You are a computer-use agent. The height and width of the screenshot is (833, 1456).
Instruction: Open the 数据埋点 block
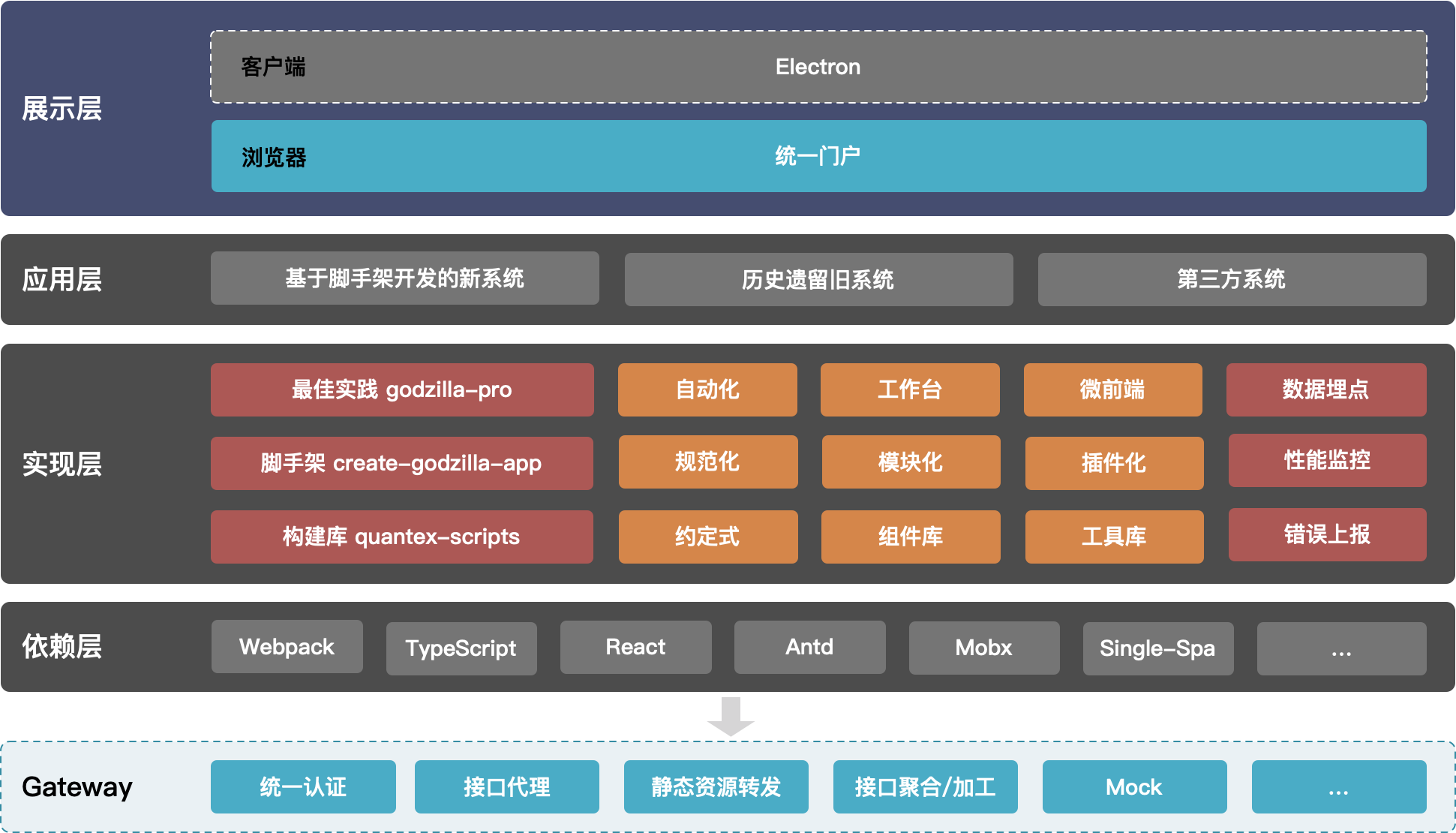click(x=1326, y=389)
